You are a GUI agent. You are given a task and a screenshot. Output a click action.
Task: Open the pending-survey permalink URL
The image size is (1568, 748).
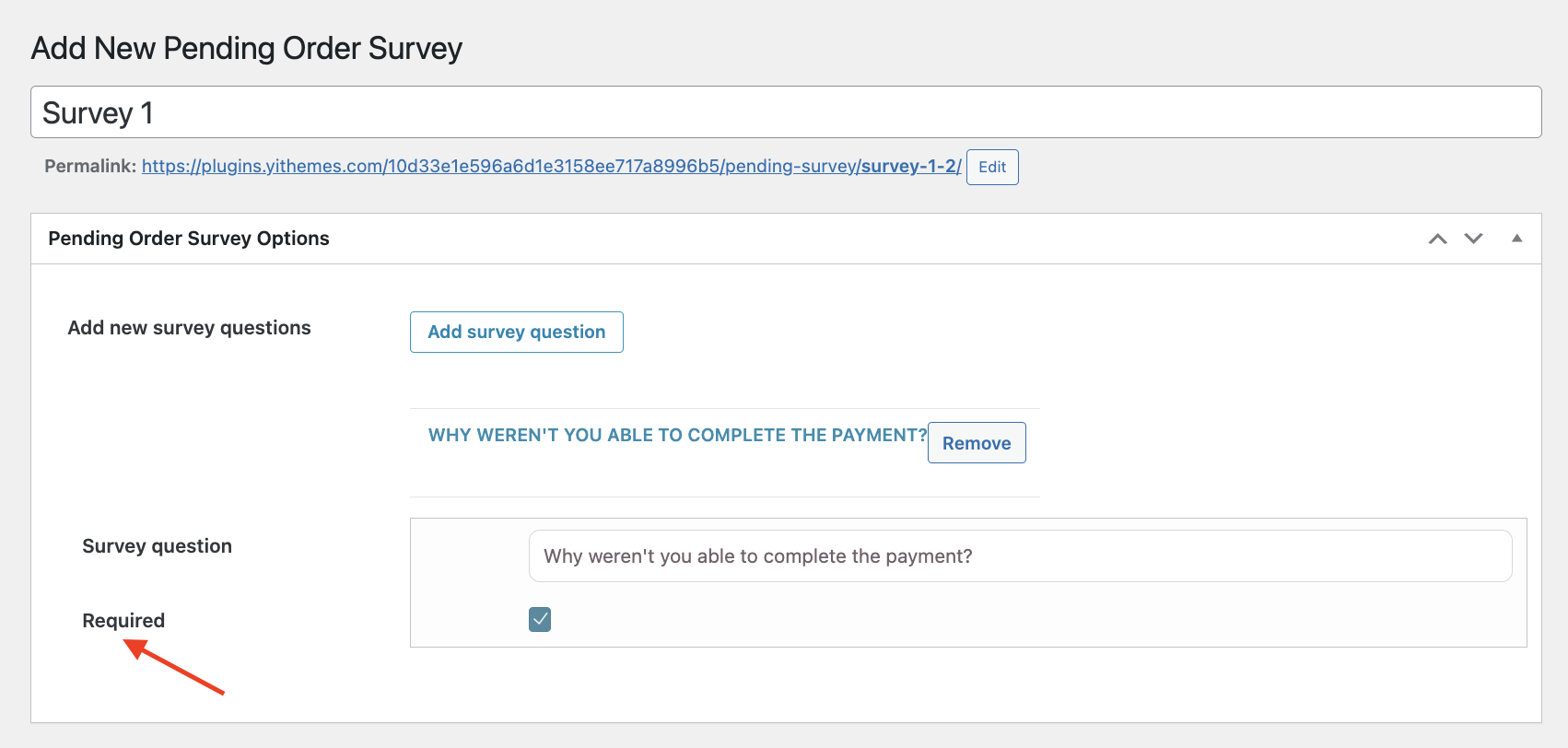[551, 166]
